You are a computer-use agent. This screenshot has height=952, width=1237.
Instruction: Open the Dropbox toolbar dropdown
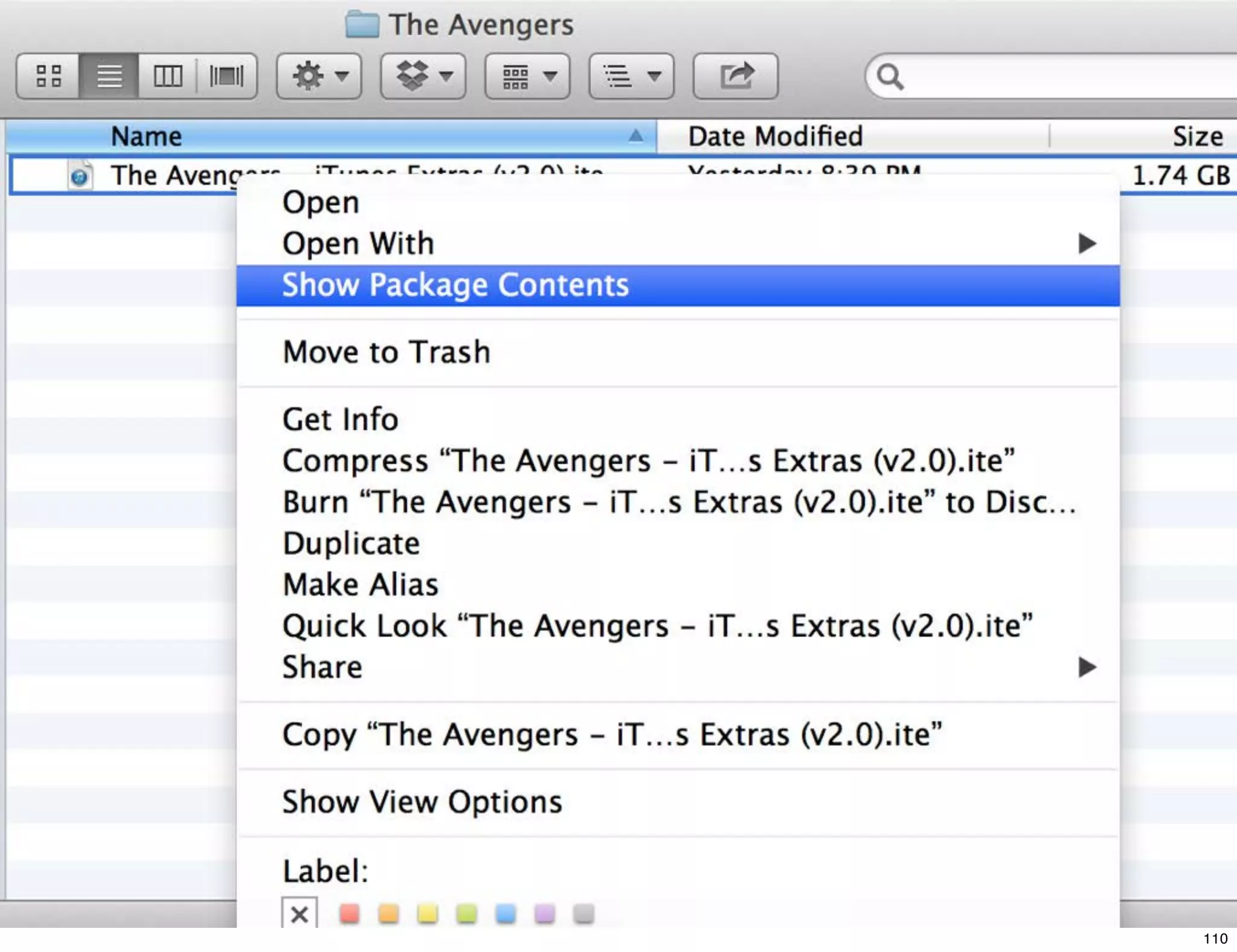tap(423, 76)
